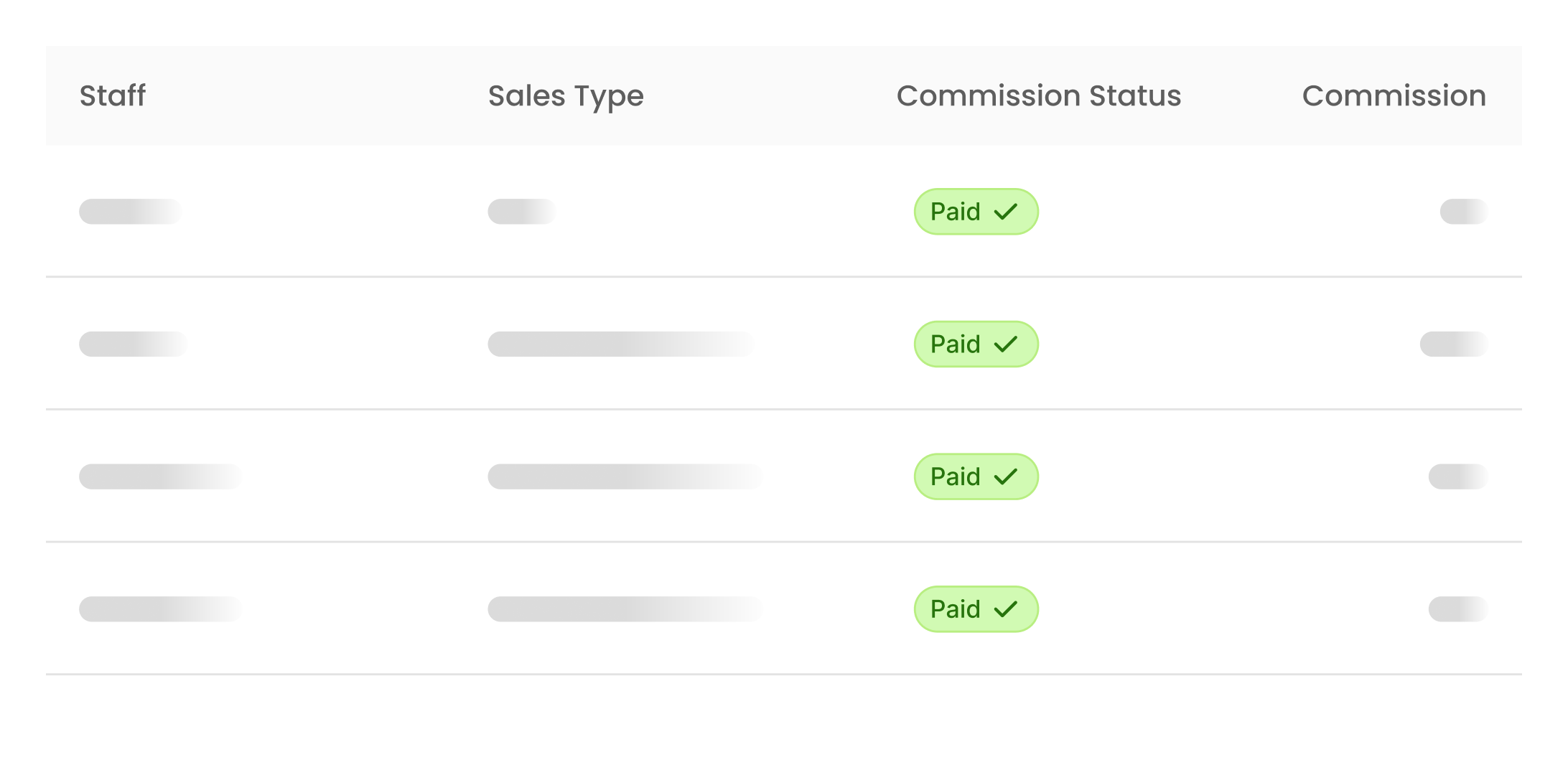Image resolution: width=1568 pixels, height=775 pixels.
Task: Click the Staff column header
Action: pyautogui.click(x=113, y=95)
